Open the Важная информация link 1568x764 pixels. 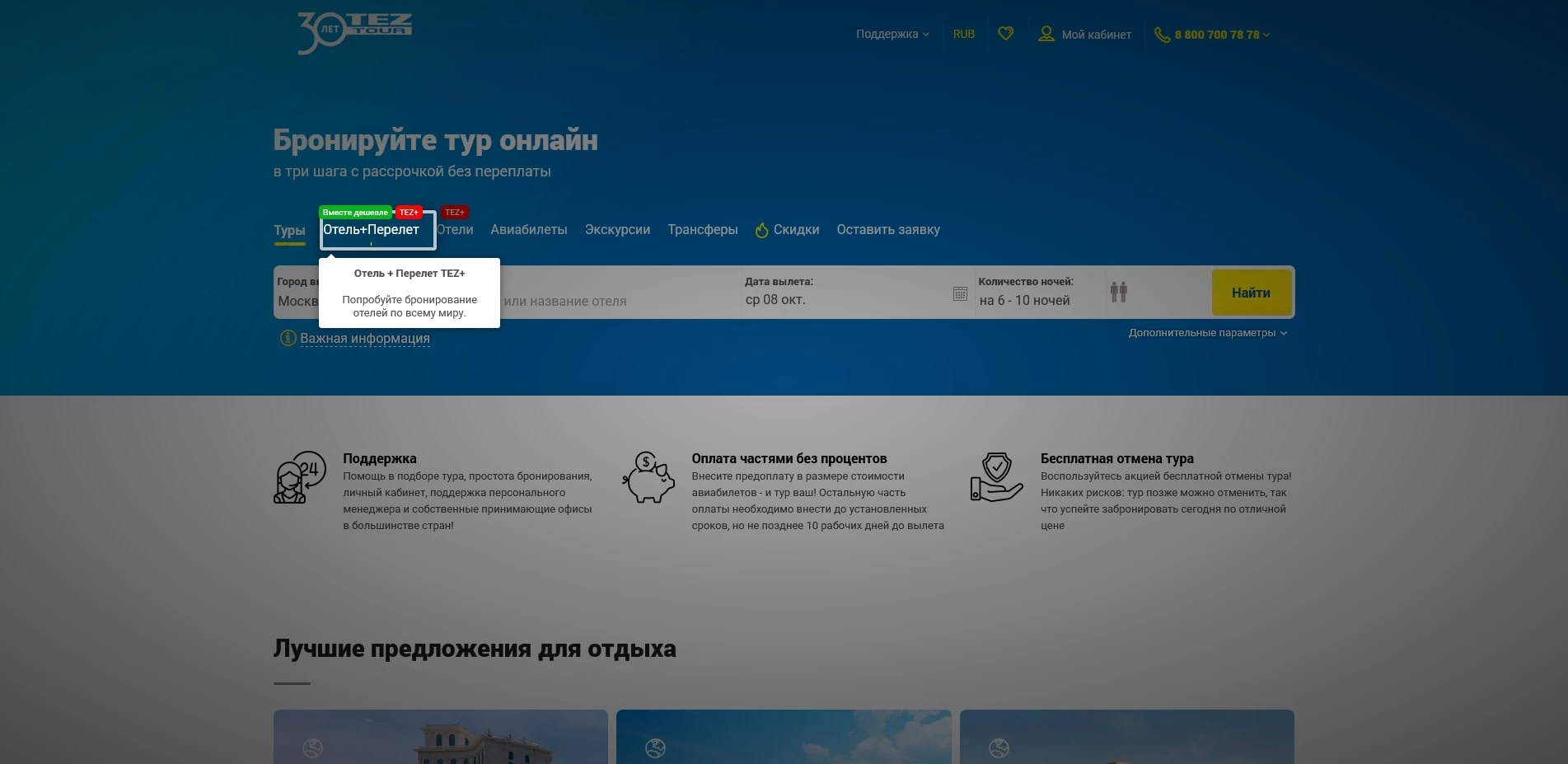pyautogui.click(x=364, y=338)
